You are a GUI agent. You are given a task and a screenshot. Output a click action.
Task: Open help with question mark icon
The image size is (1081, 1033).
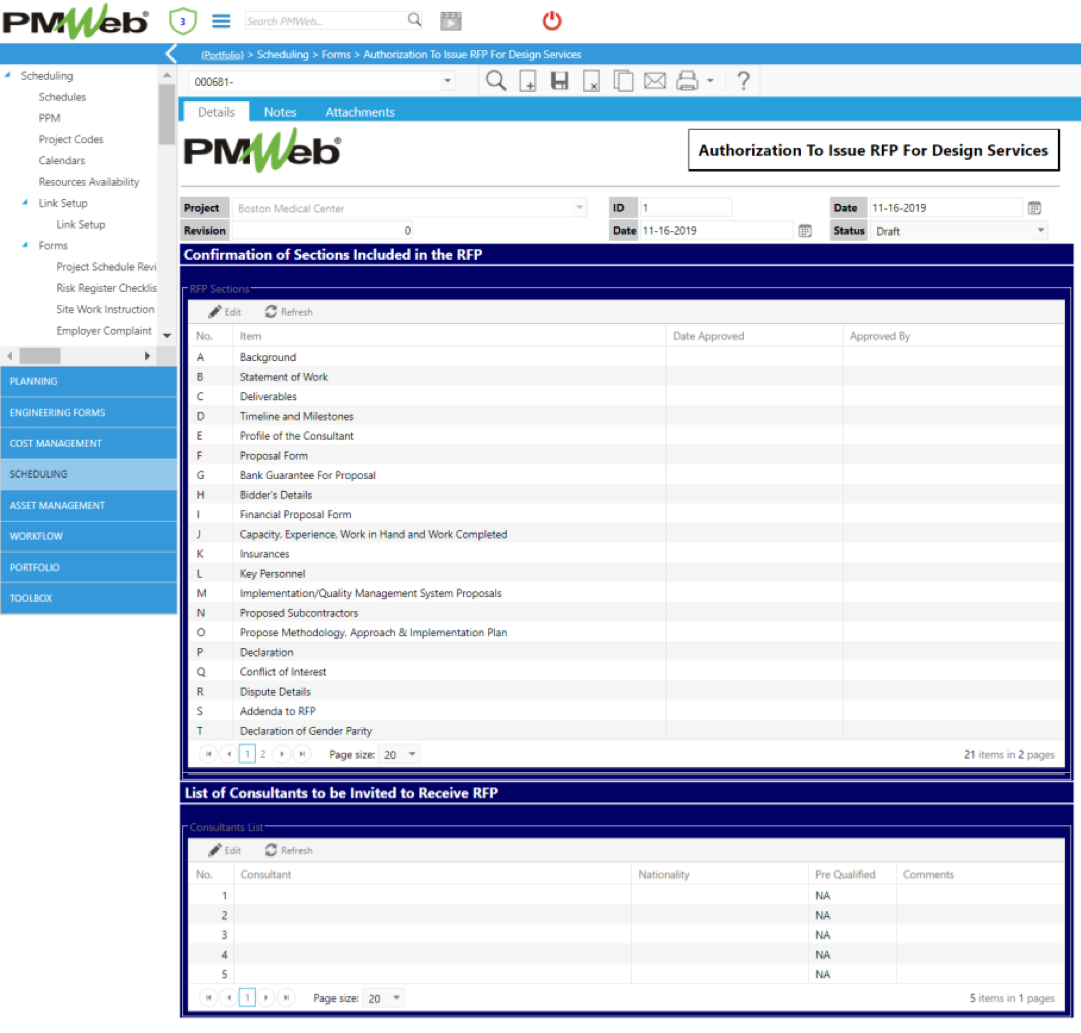743,81
